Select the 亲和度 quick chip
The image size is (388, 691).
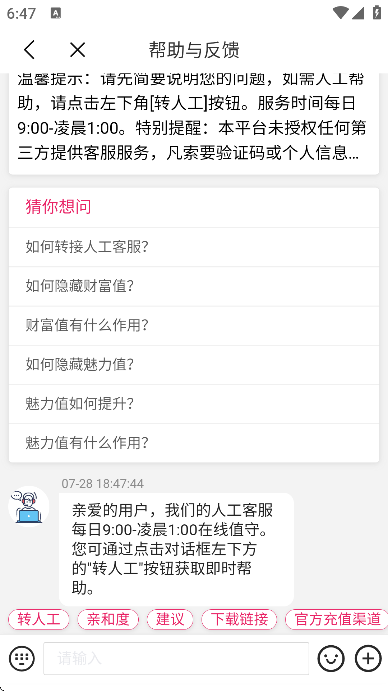(108, 619)
